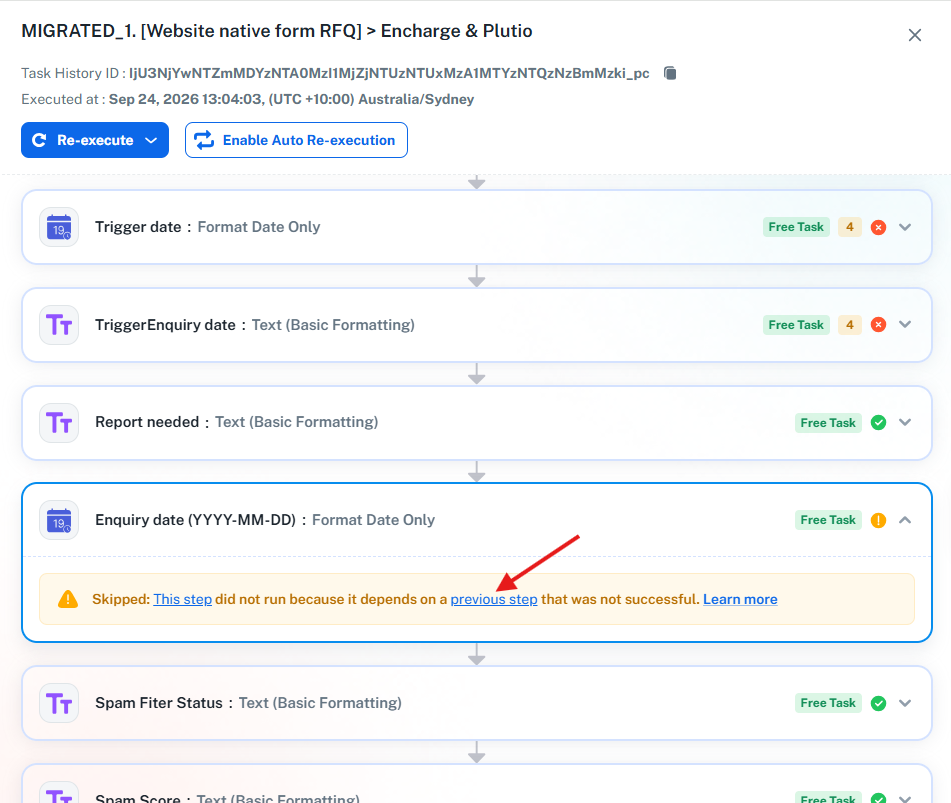Viewport: 951px width, 803px height.
Task: Close the task history panel
Action: [915, 35]
